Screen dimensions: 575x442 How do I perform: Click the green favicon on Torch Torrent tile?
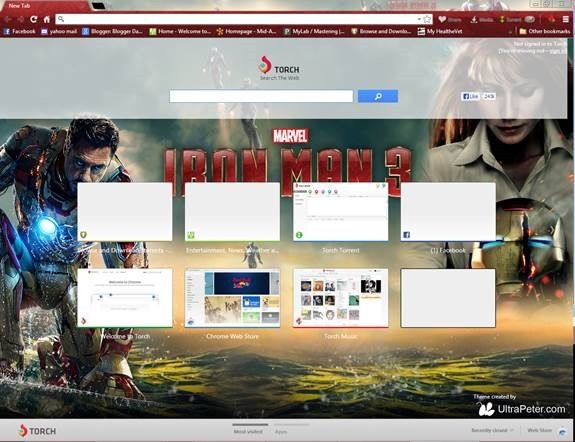point(299,235)
